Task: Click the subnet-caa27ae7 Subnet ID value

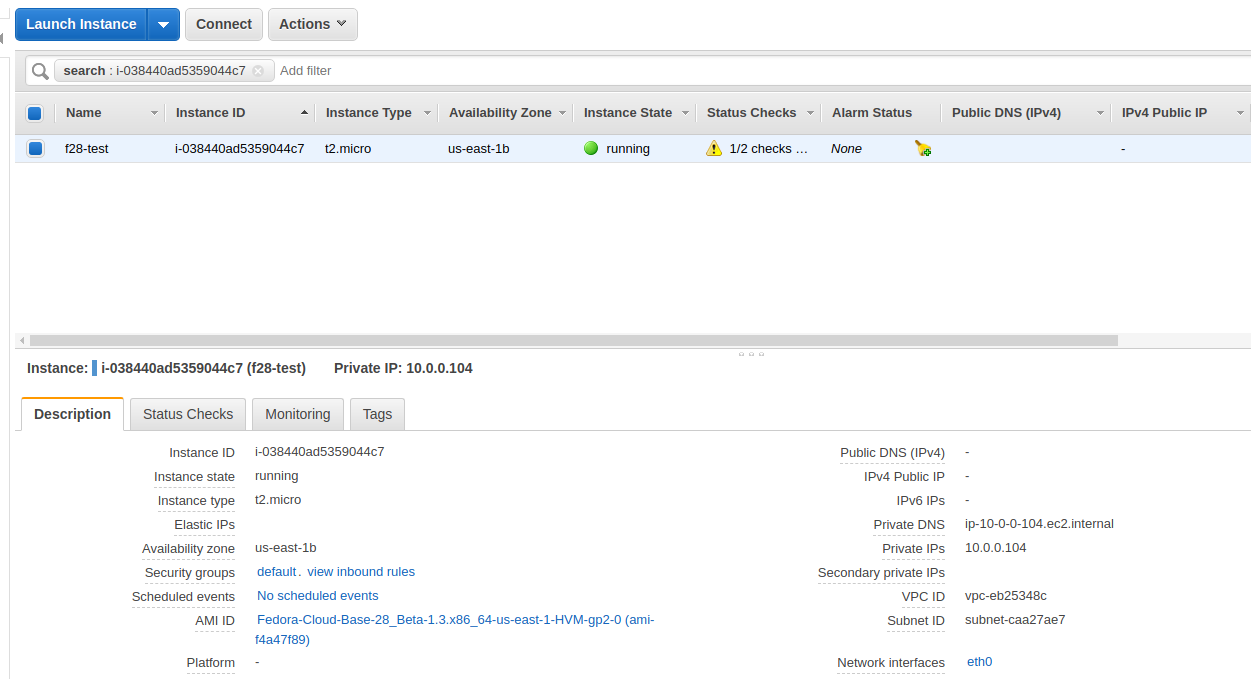Action: 1015,620
